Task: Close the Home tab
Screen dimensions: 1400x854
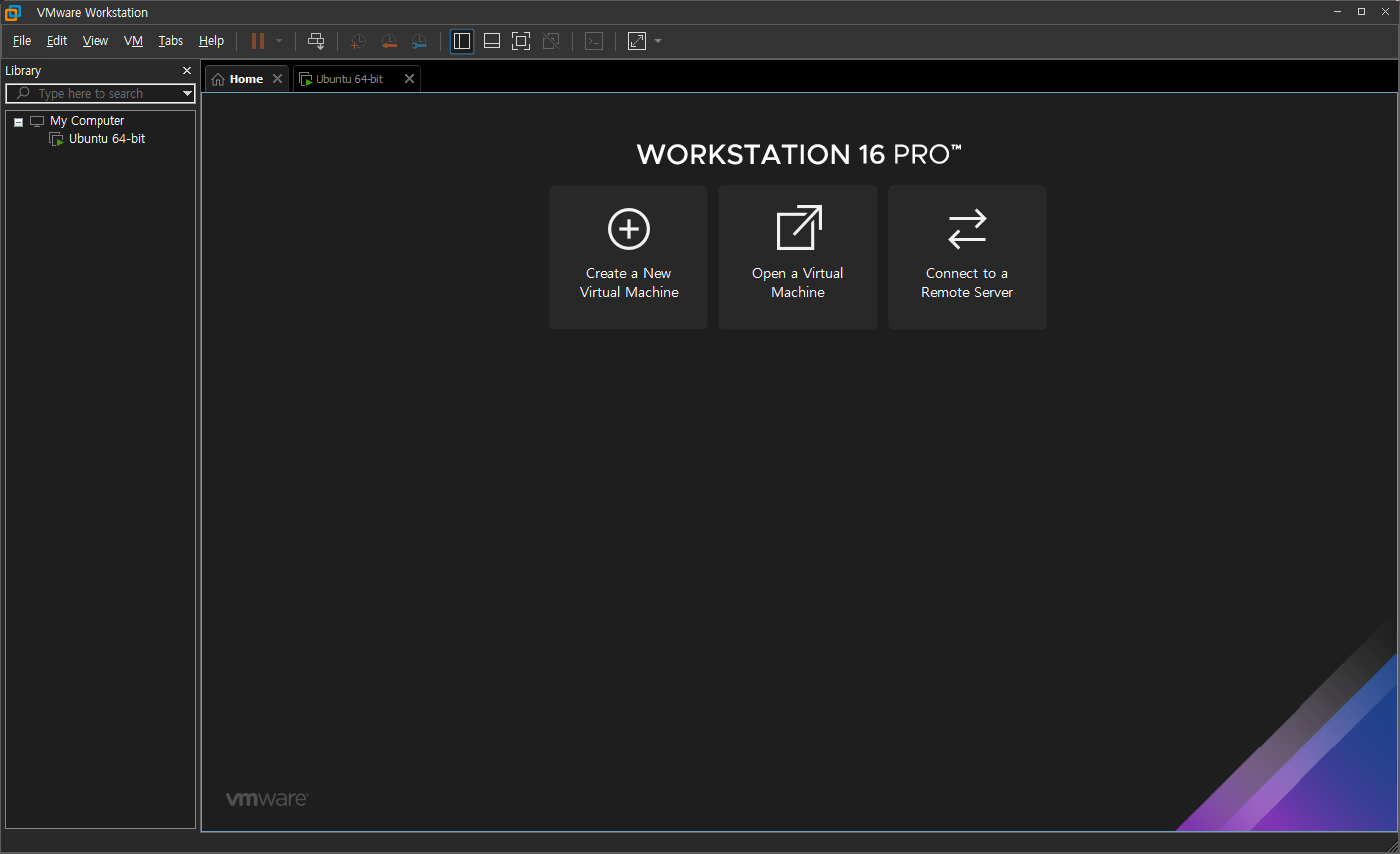Action: (278, 79)
